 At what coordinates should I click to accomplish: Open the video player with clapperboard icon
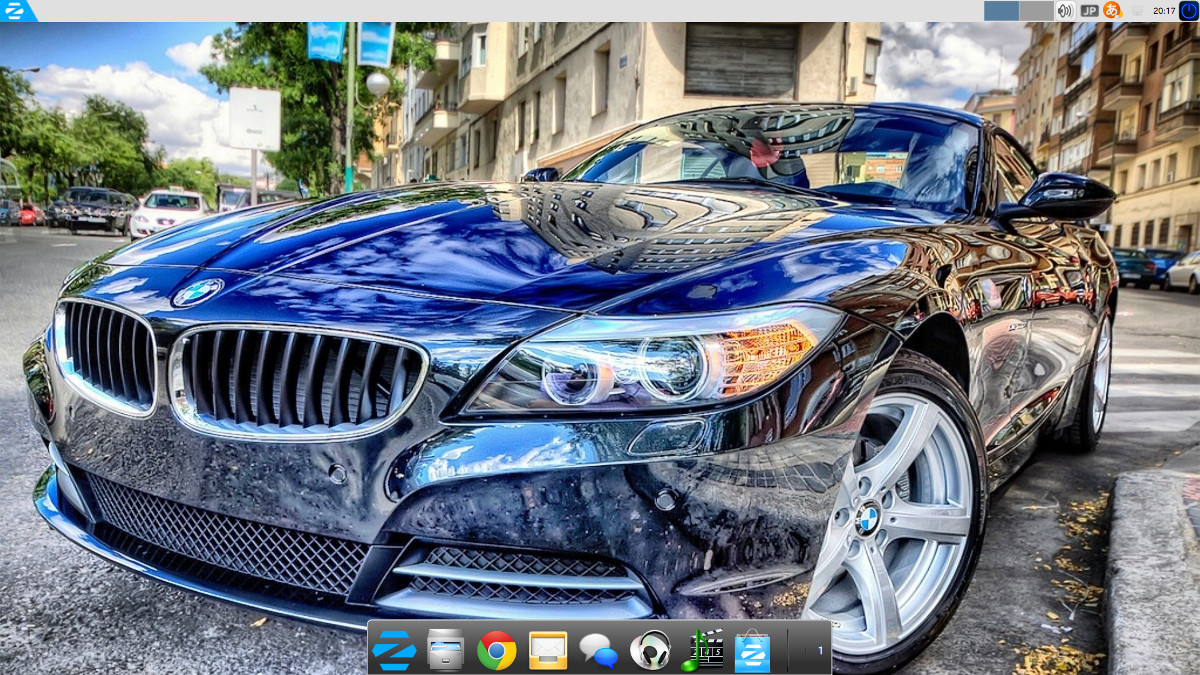pos(702,650)
